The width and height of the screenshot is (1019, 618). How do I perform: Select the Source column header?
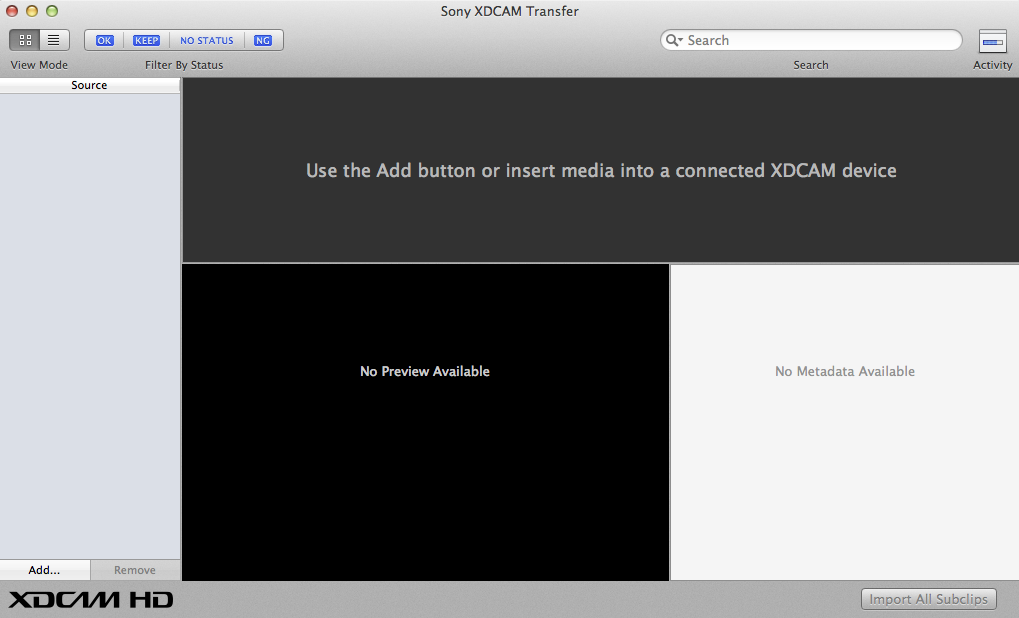90,85
